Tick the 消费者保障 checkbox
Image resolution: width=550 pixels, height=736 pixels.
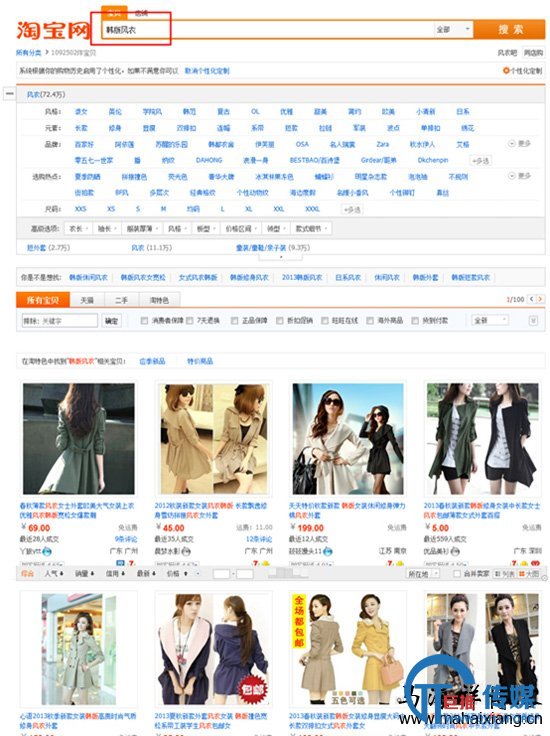[x=145, y=321]
